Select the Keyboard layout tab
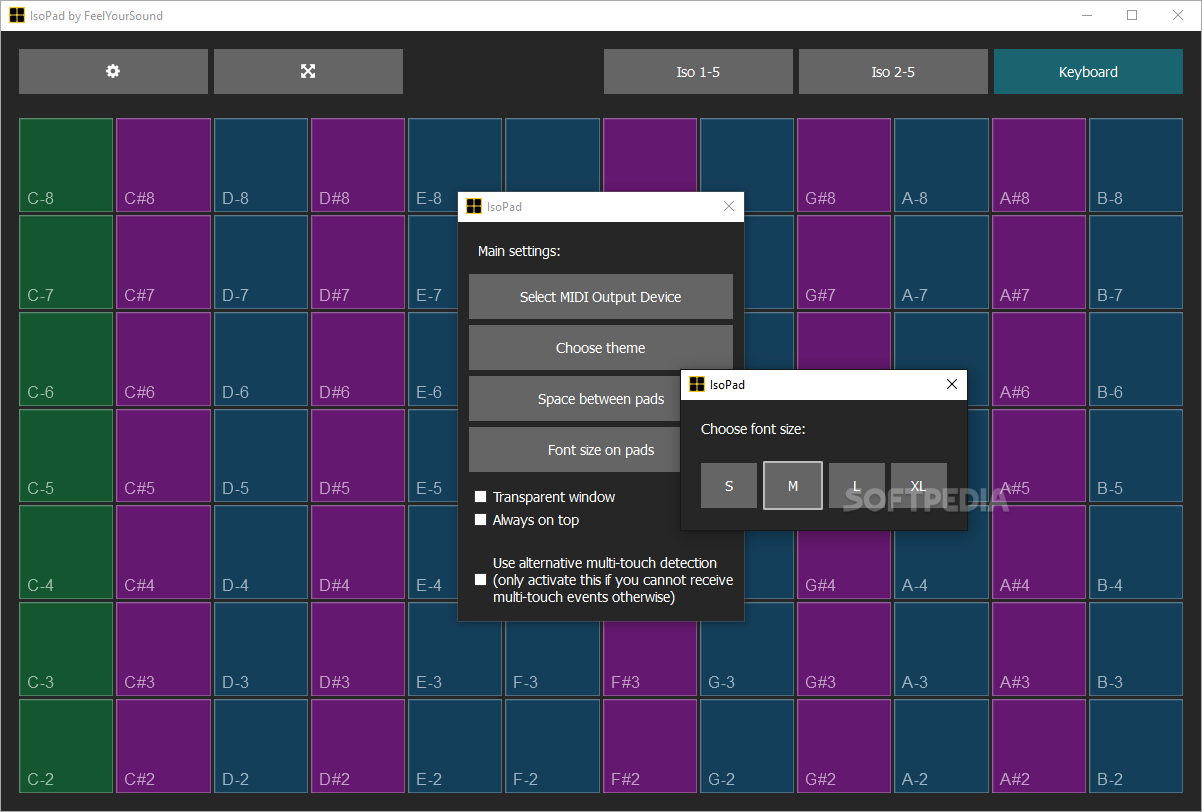The image size is (1202, 812). tap(1088, 72)
